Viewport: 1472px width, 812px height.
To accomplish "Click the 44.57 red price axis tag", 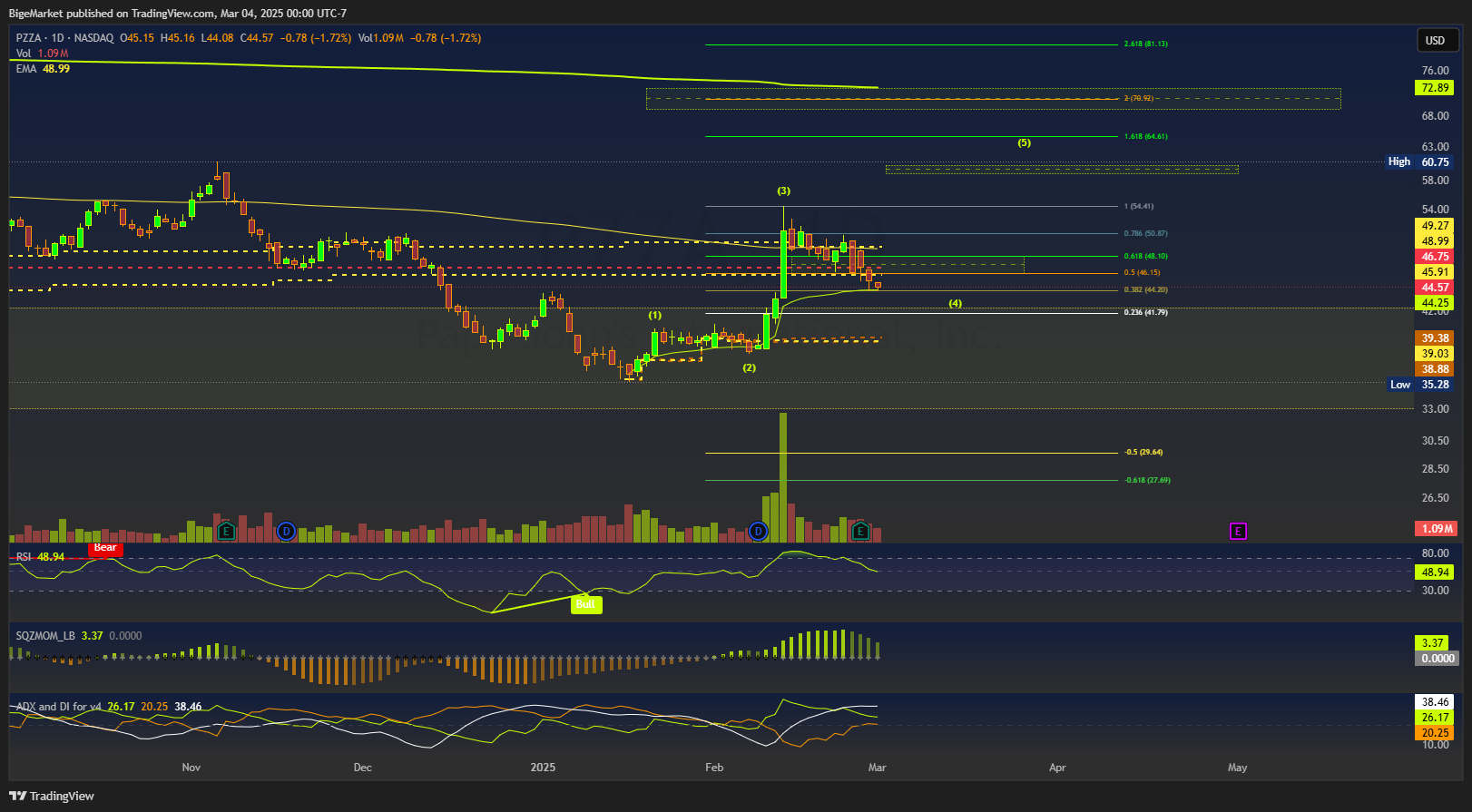I will [x=1434, y=288].
